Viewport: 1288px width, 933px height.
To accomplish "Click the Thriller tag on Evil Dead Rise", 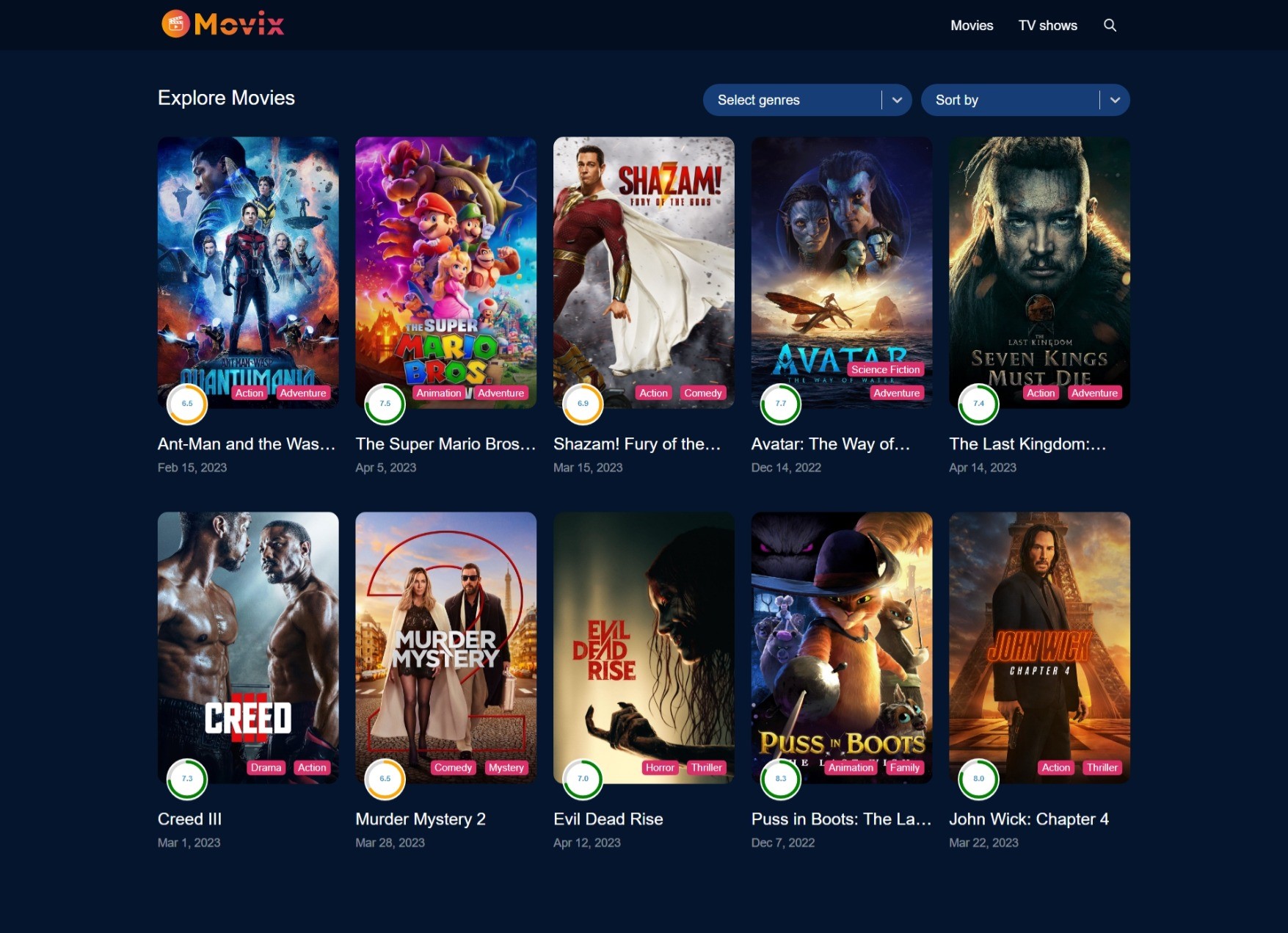I will (707, 768).
